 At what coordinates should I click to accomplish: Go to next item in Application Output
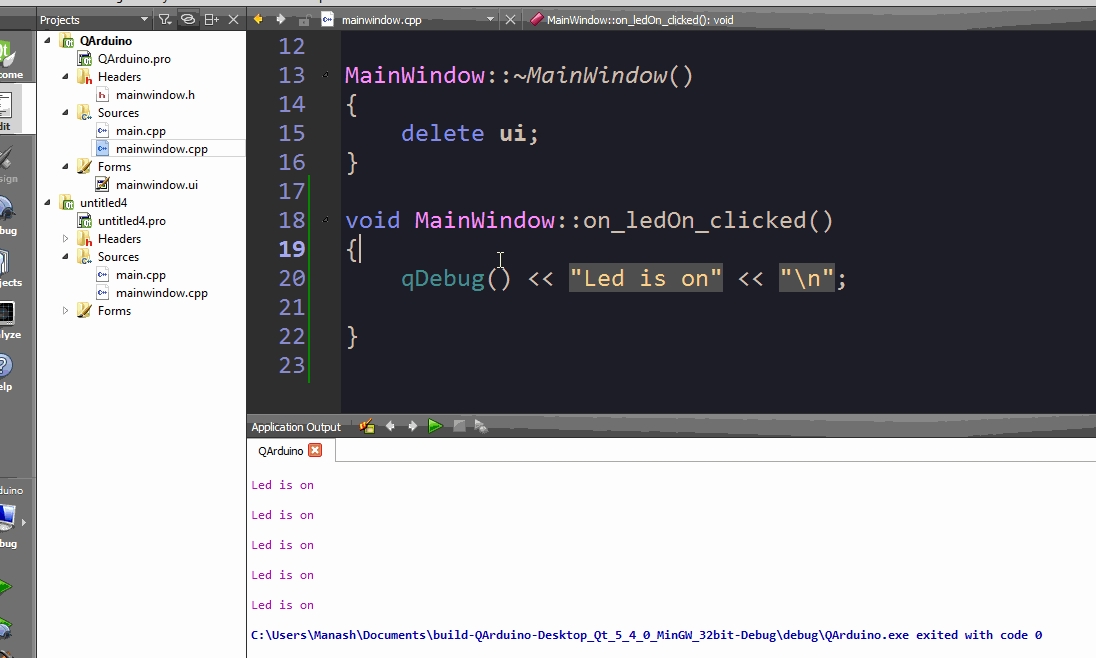coord(412,426)
